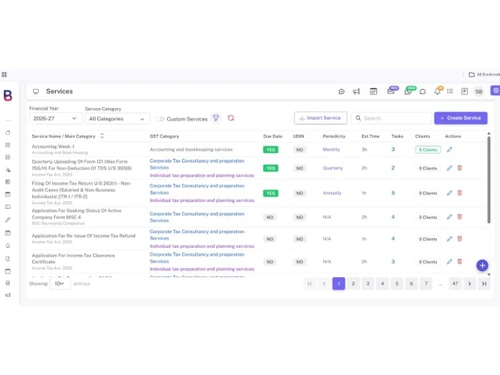Viewport: 500px width, 375px height.
Task: Select current page 1 button
Action: 339,284
